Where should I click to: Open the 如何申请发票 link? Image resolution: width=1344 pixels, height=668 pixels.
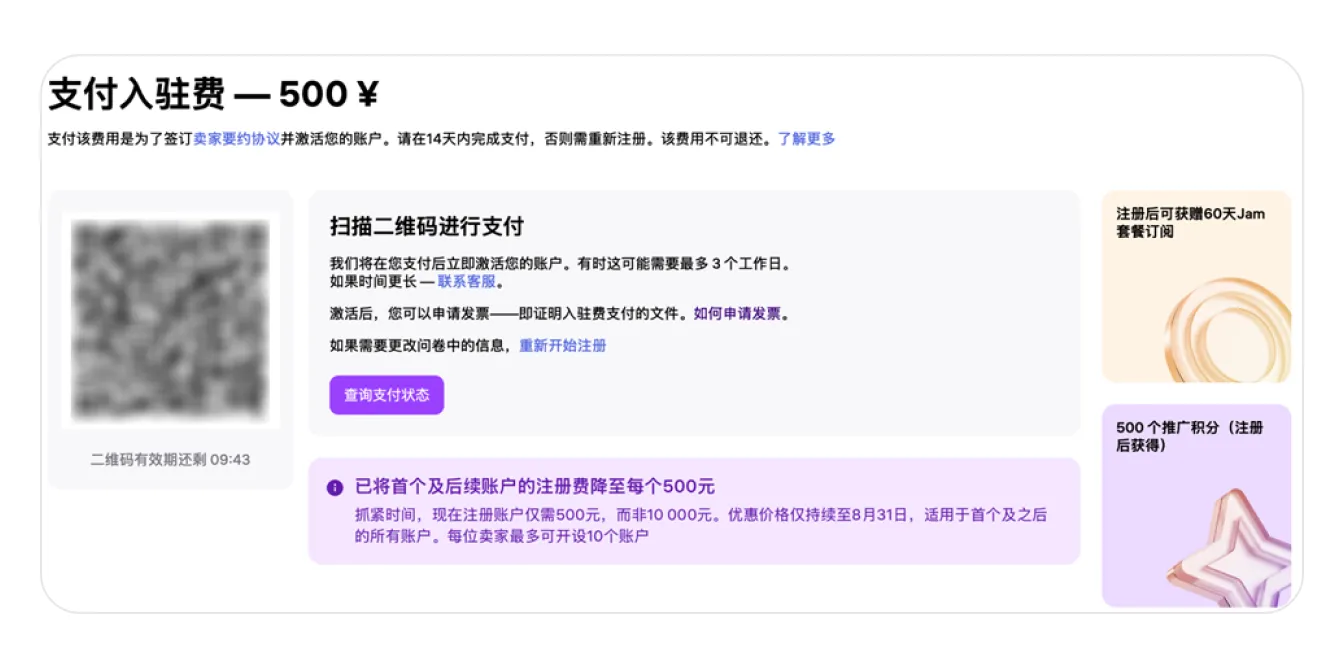737,313
